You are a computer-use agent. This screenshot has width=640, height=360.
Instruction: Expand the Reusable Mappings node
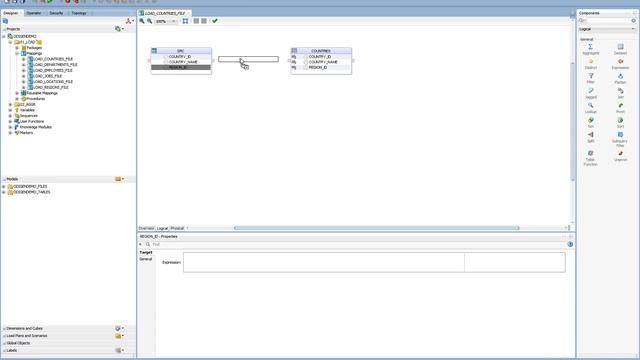click(17, 93)
